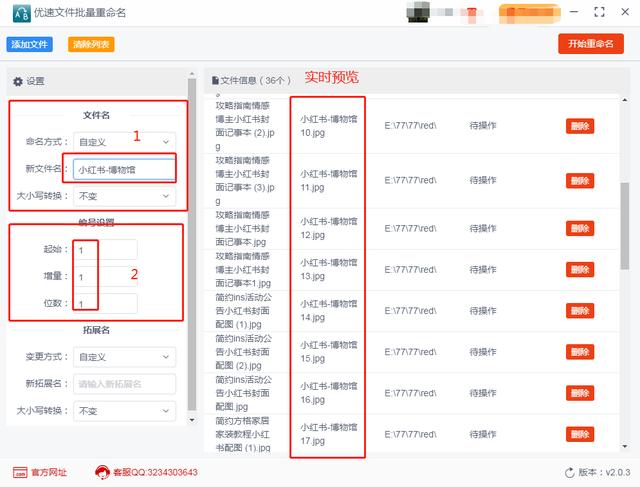Click the 新拓展名 extension input field
Image resolution: width=640 pixels, height=487 pixels.
(124, 384)
